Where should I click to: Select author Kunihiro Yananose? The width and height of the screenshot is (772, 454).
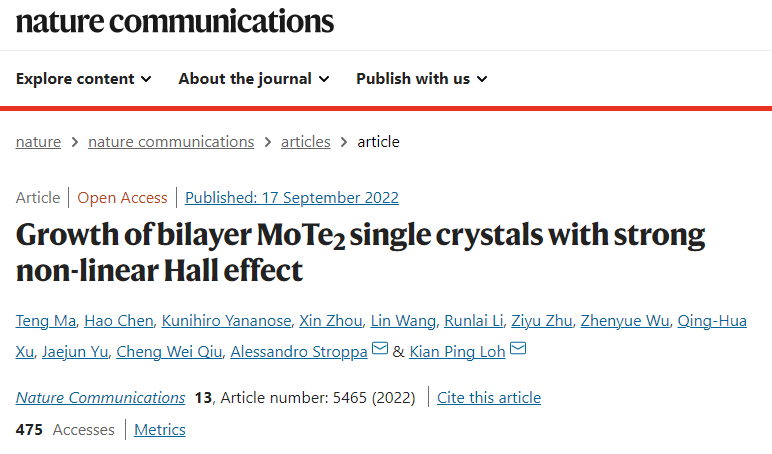(x=226, y=321)
